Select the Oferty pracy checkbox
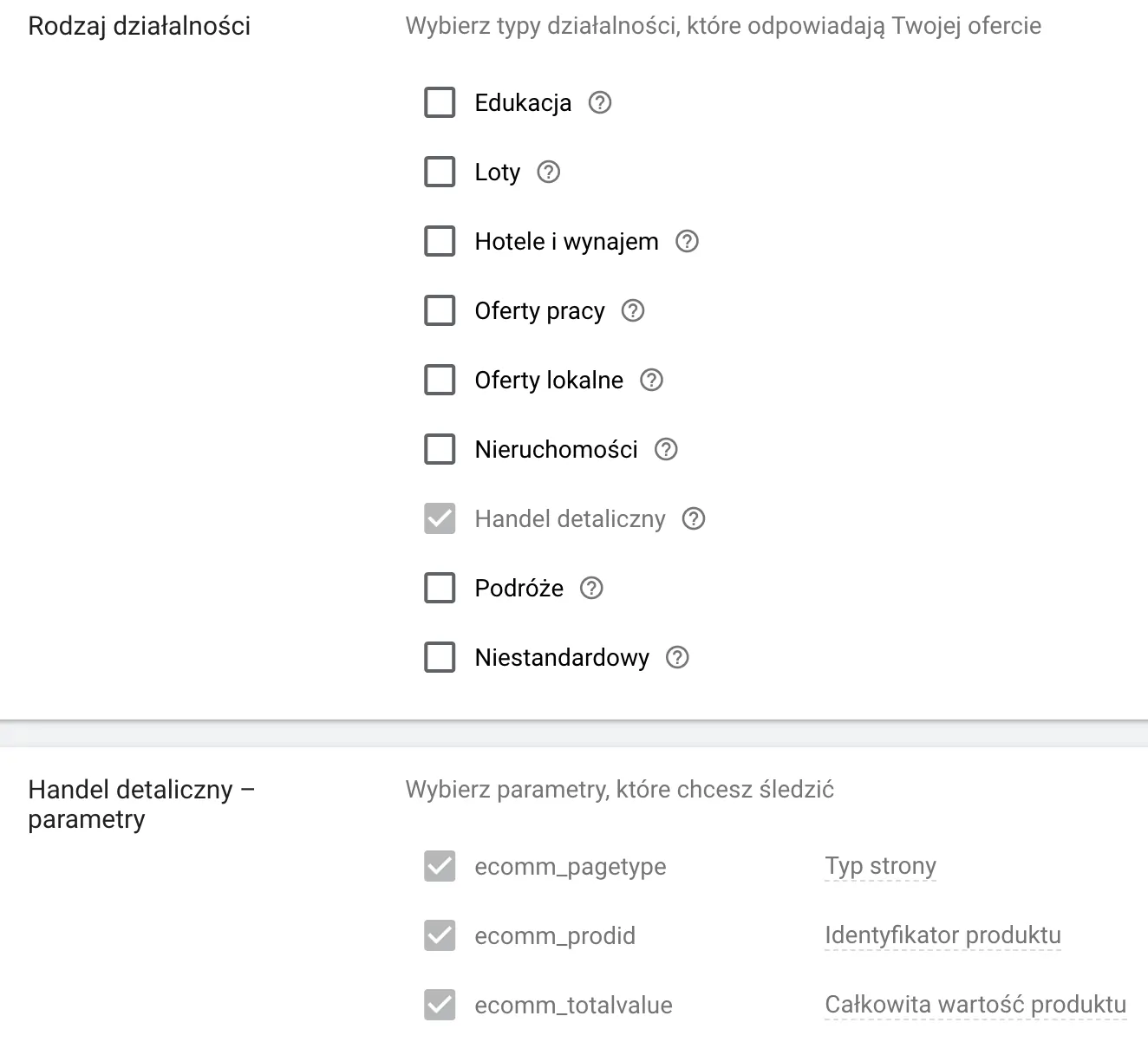The height and width of the screenshot is (1042, 1148). pyautogui.click(x=440, y=311)
